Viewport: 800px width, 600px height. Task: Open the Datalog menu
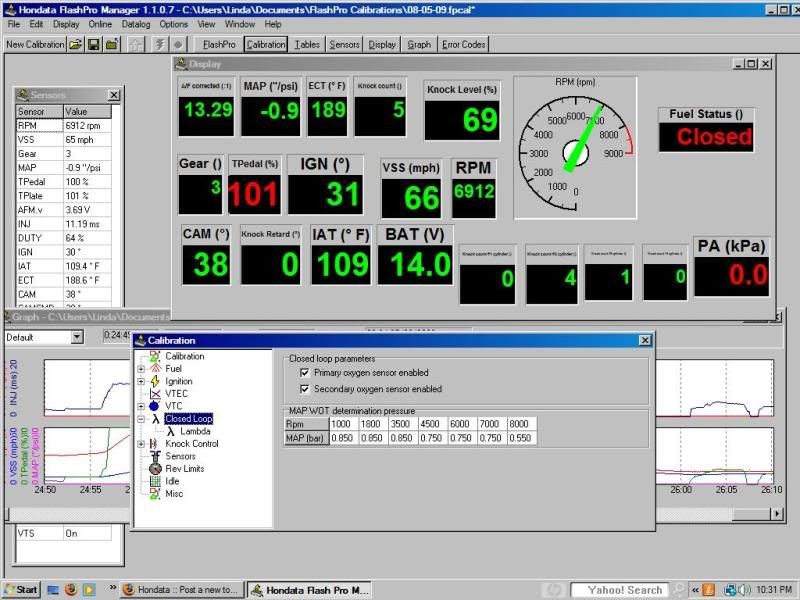coord(136,24)
